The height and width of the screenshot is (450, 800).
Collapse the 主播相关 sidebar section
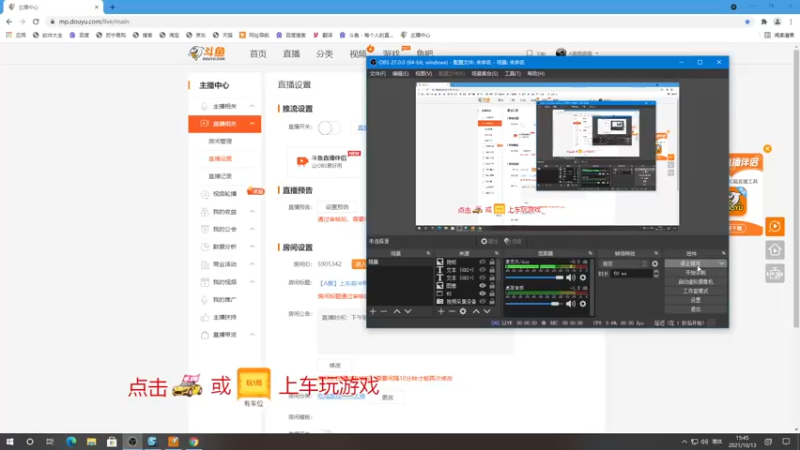coord(252,106)
